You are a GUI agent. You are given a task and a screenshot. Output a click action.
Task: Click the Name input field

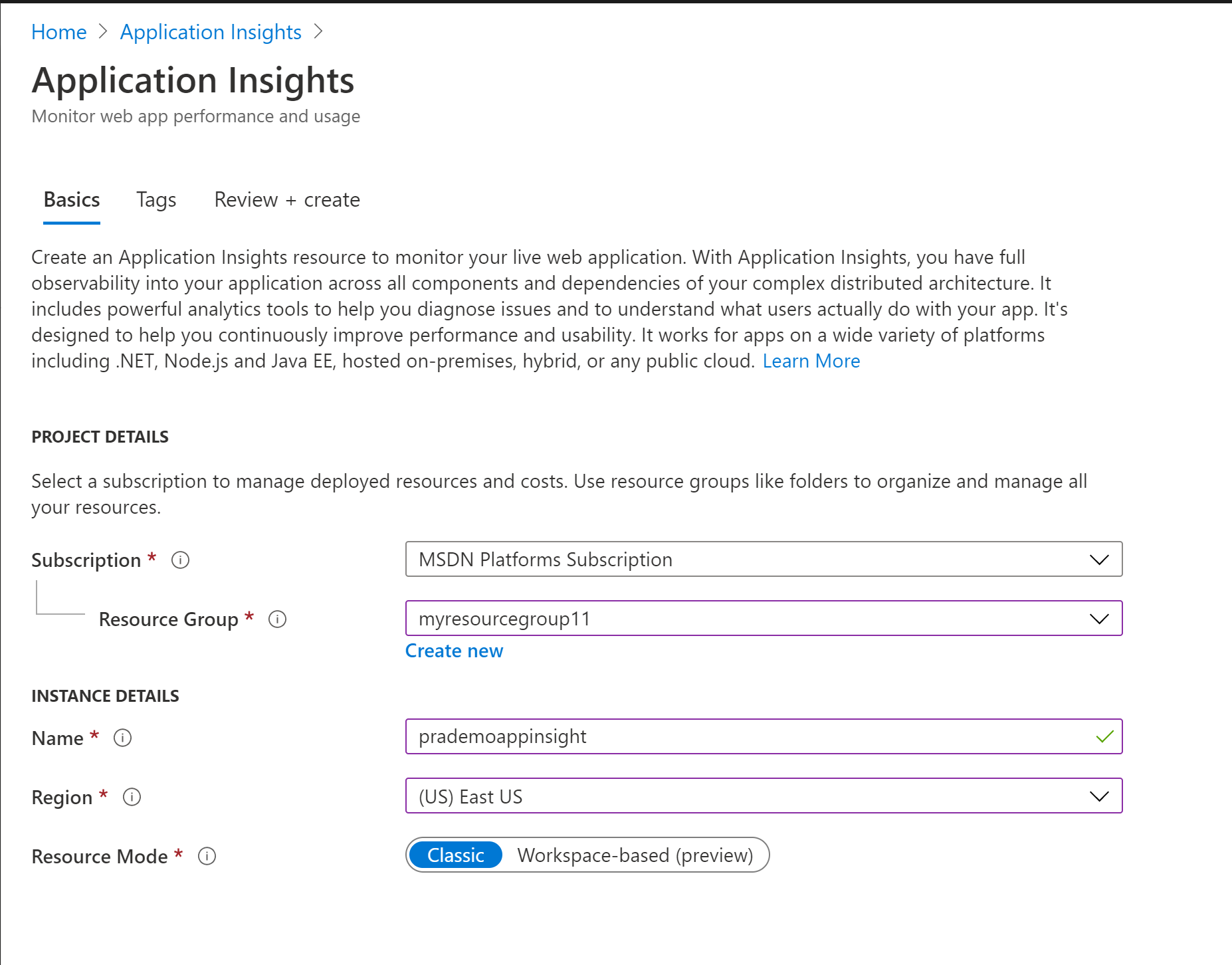tap(764, 736)
